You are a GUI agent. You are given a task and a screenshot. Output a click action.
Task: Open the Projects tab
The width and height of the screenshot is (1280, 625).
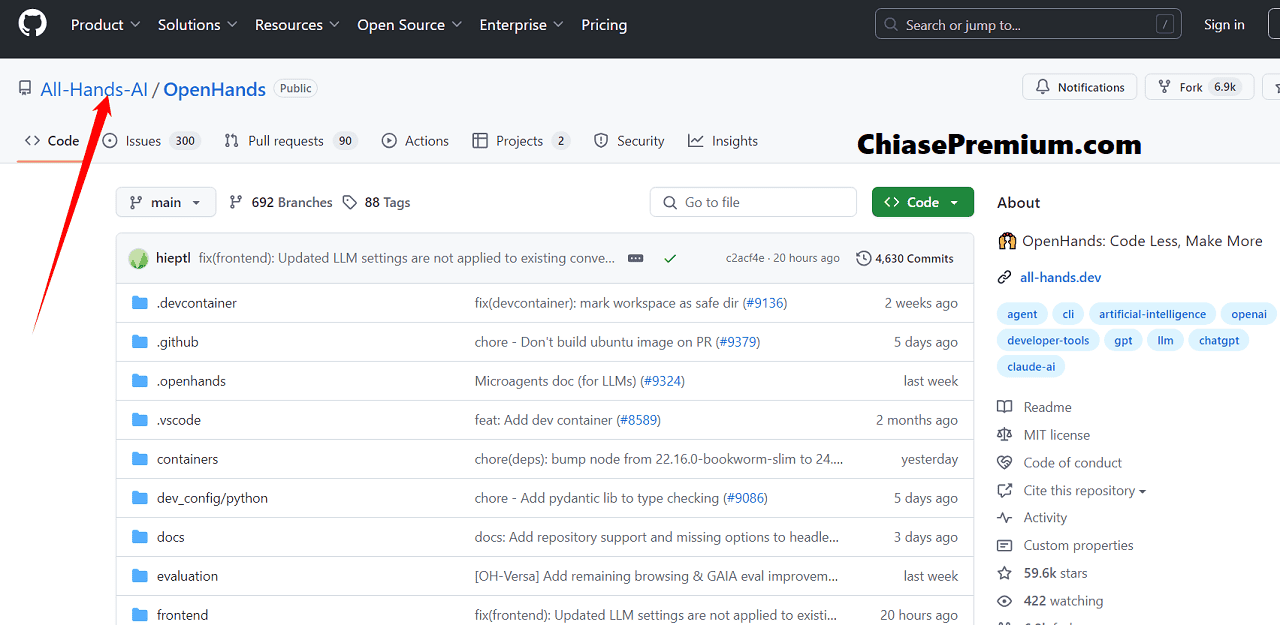pos(521,141)
